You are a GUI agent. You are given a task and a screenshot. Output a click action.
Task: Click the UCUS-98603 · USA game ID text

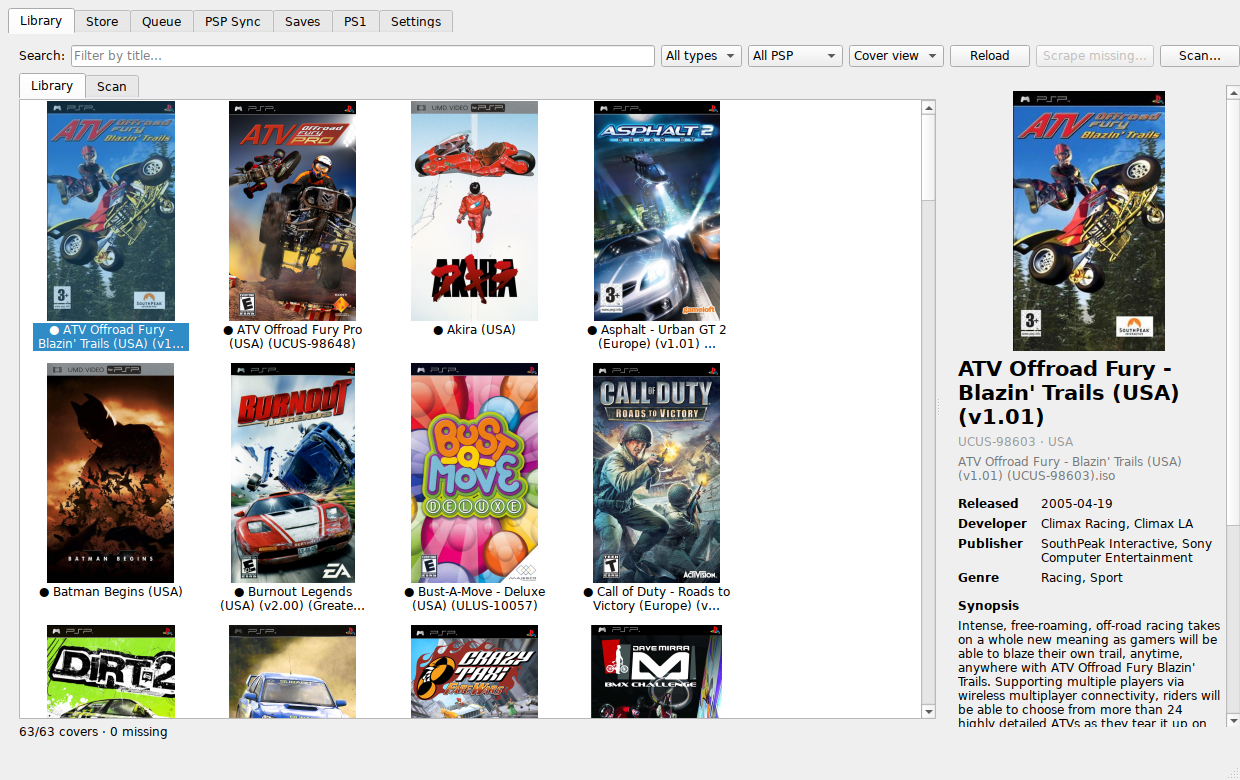1015,441
